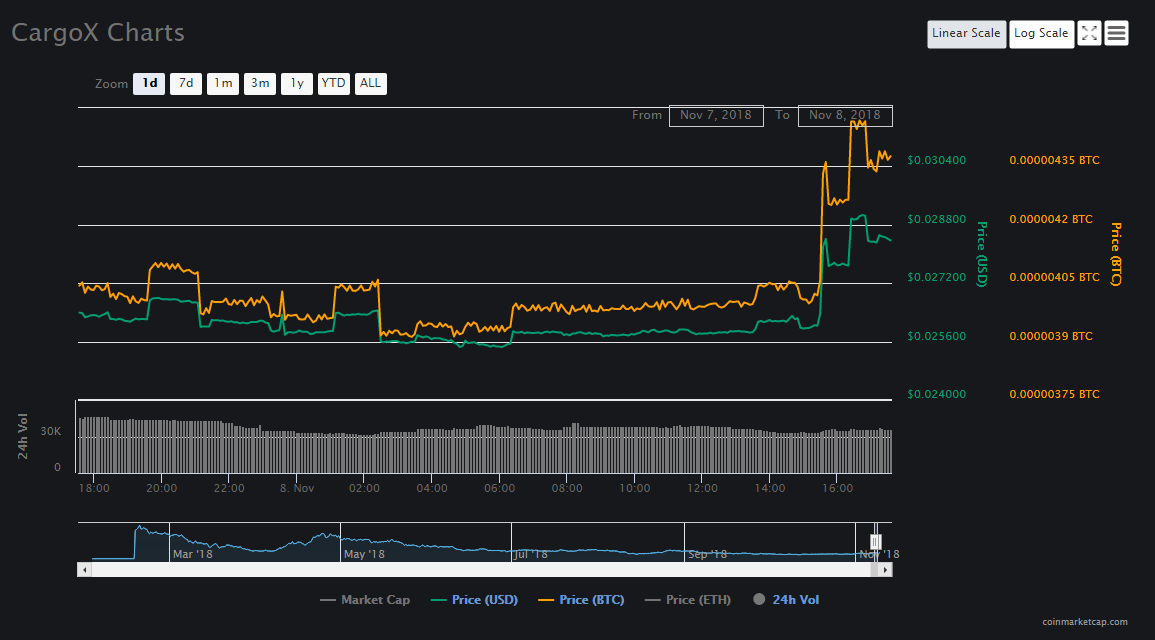This screenshot has width=1155, height=640.
Task: Click the Price (USD) axis title
Action: coord(982,254)
